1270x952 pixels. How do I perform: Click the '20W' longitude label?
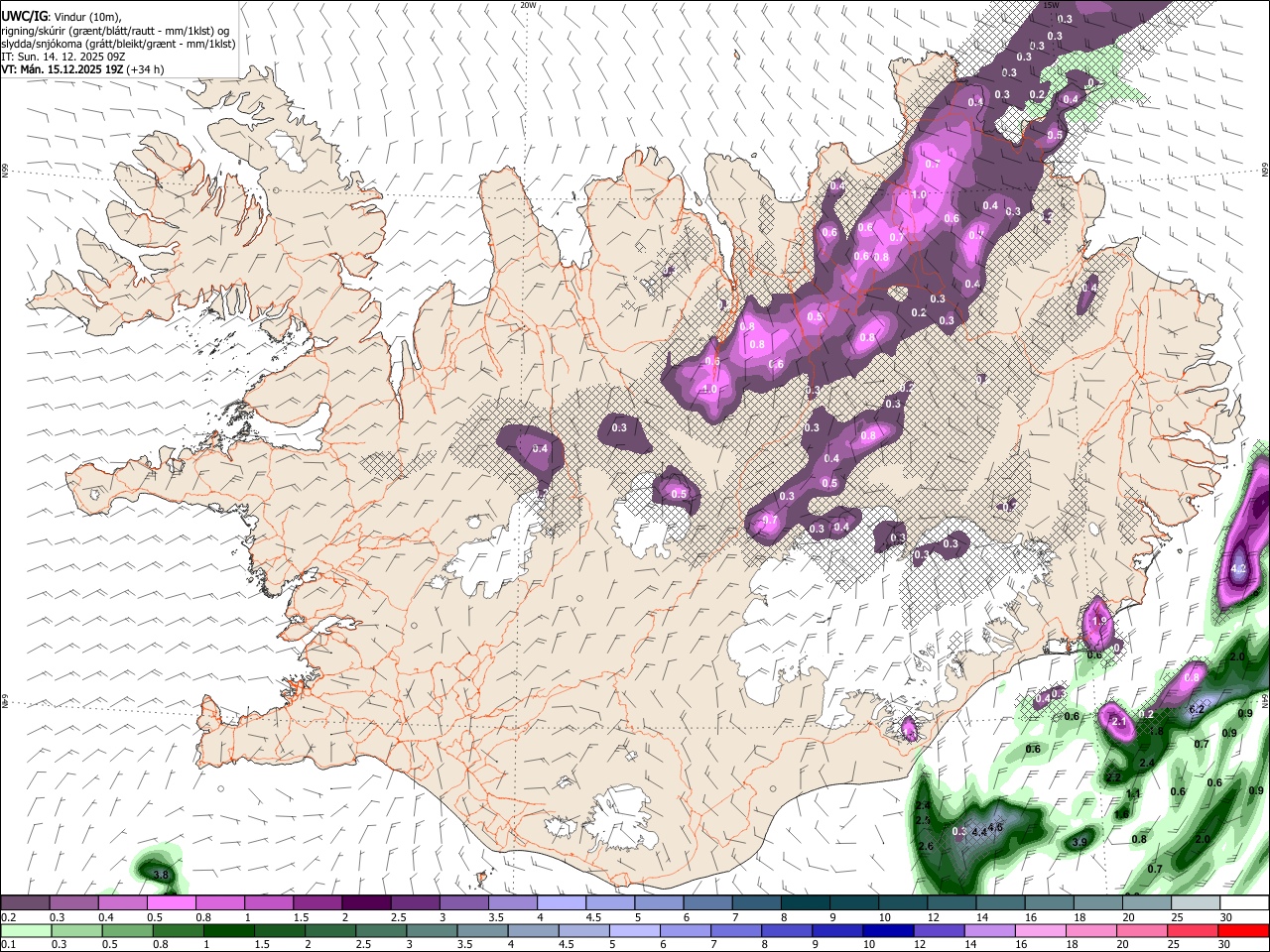tap(528, 5)
